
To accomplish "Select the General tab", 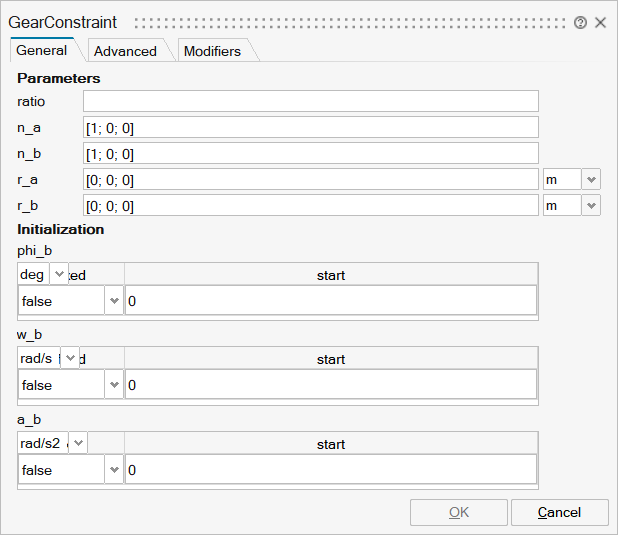I will pos(42,50).
